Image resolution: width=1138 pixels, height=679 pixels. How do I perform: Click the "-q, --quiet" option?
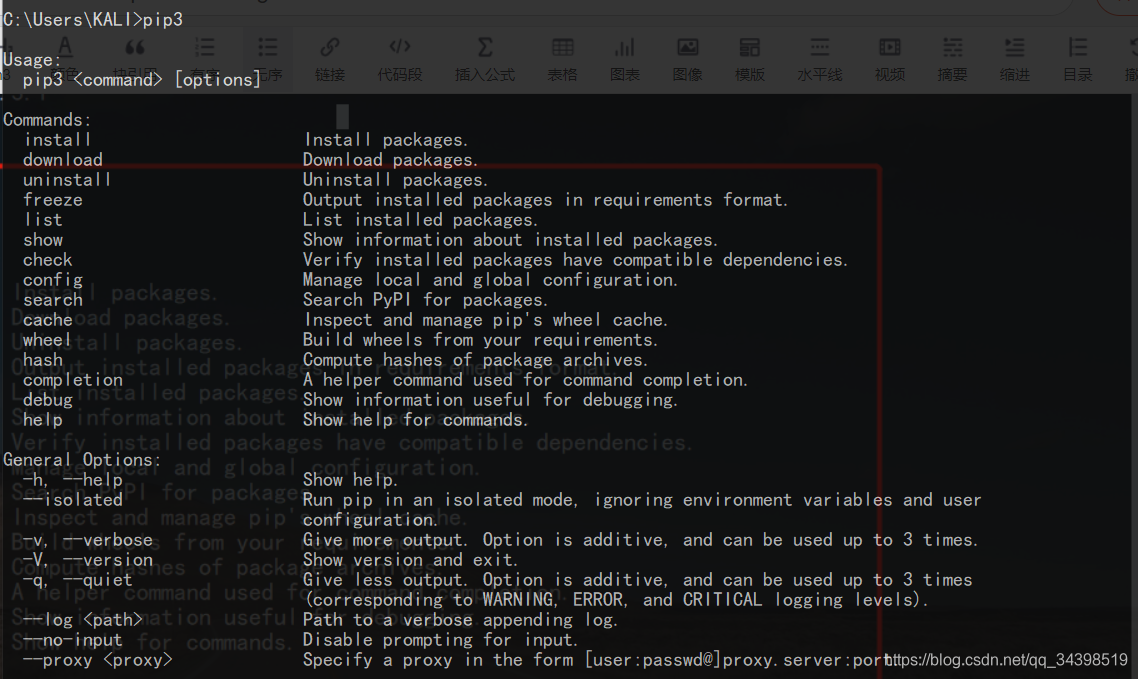click(x=78, y=580)
